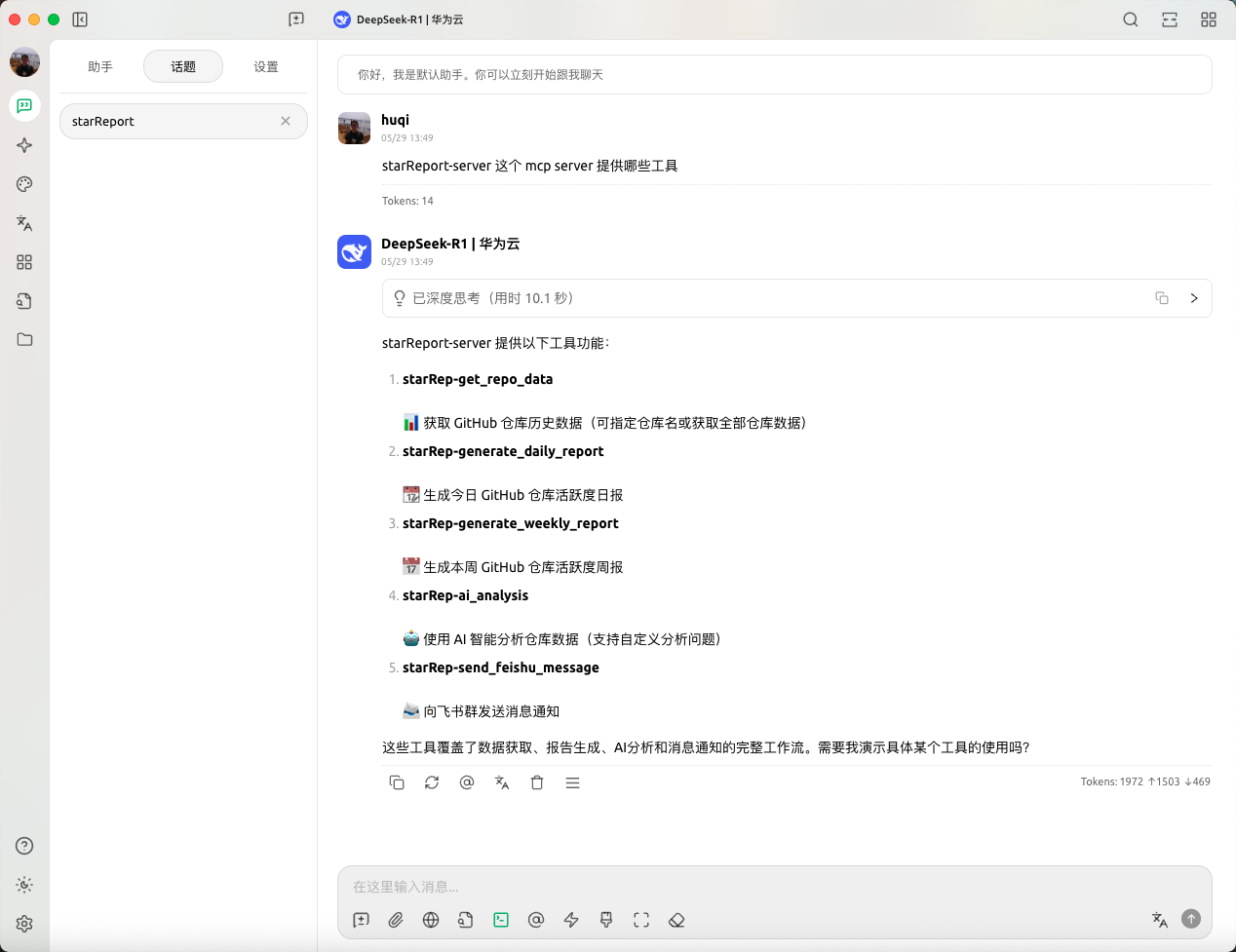Expand the input box to fullscreen
1236x952 pixels.
tap(641, 919)
